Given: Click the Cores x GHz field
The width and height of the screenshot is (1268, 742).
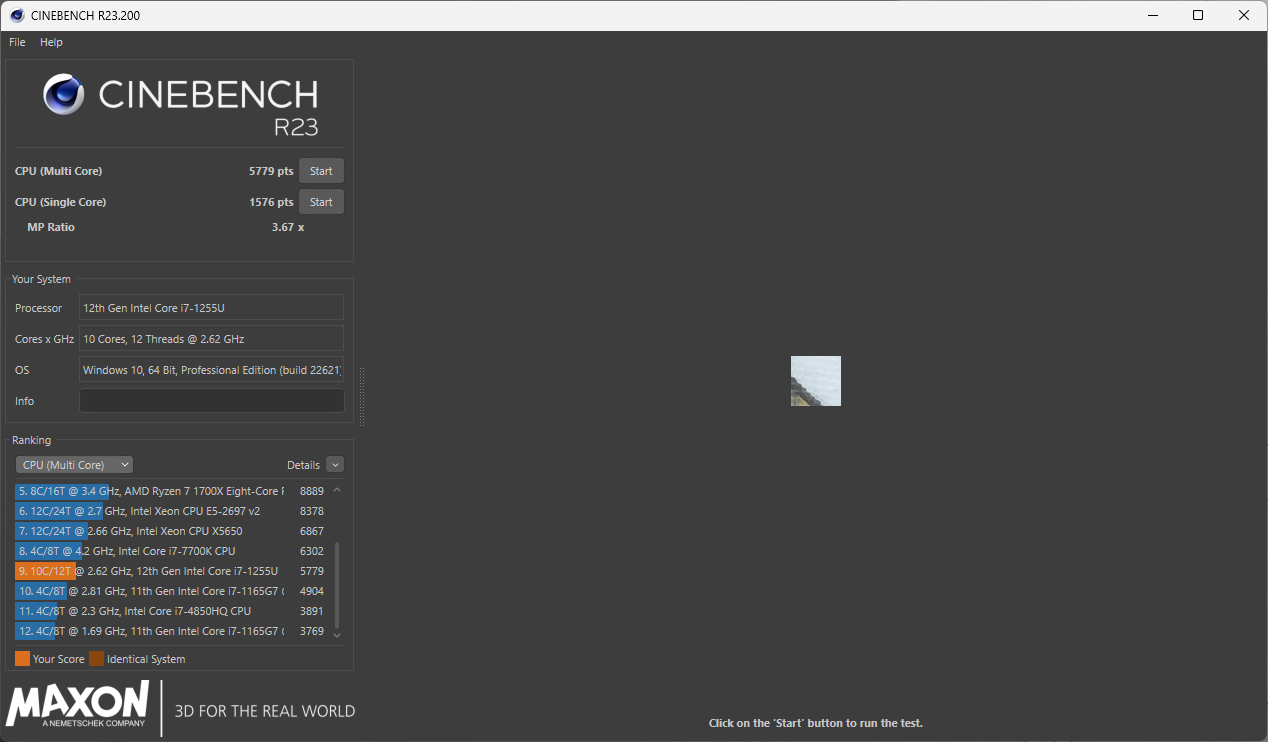Looking at the screenshot, I should [212, 339].
